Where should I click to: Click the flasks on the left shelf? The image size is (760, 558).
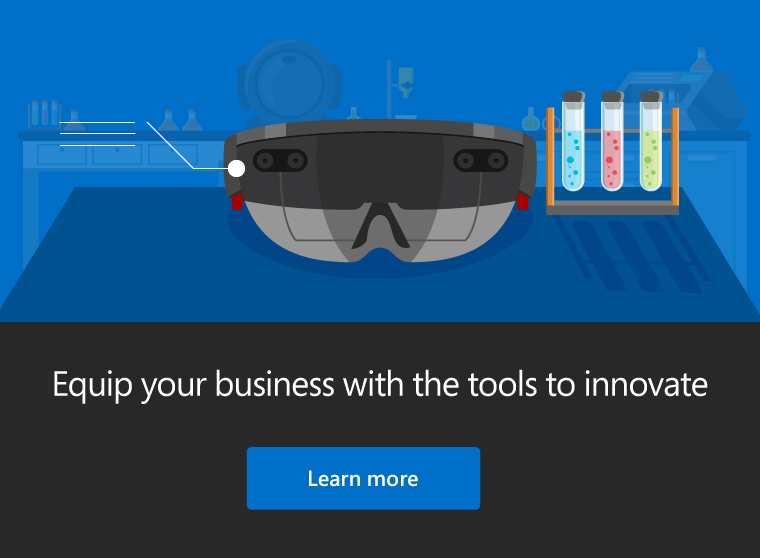[180, 120]
